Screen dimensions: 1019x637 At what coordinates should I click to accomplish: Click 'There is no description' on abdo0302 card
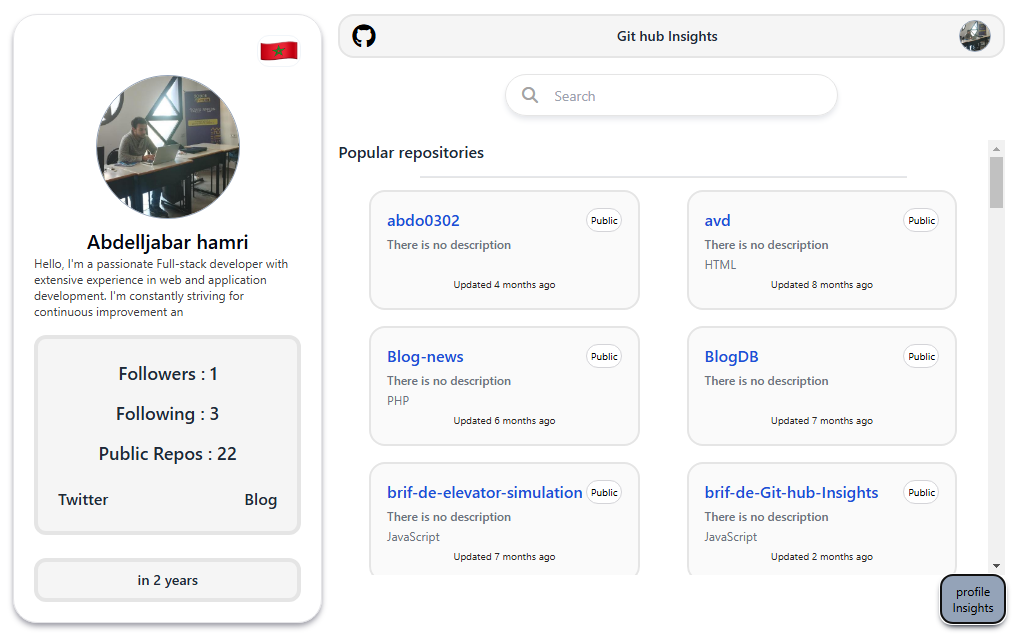click(x=449, y=245)
